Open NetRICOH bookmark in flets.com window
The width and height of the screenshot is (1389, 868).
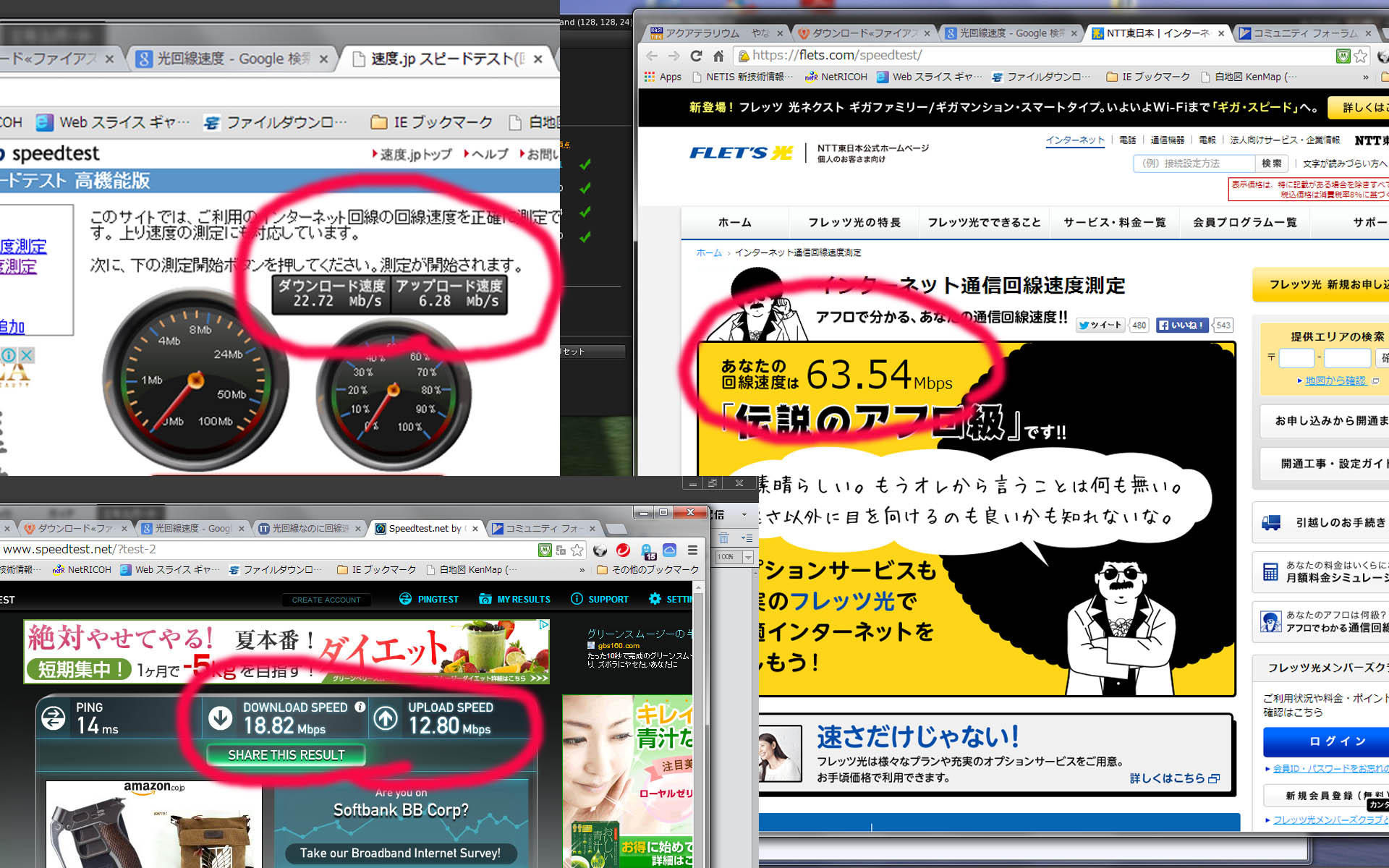(x=836, y=77)
